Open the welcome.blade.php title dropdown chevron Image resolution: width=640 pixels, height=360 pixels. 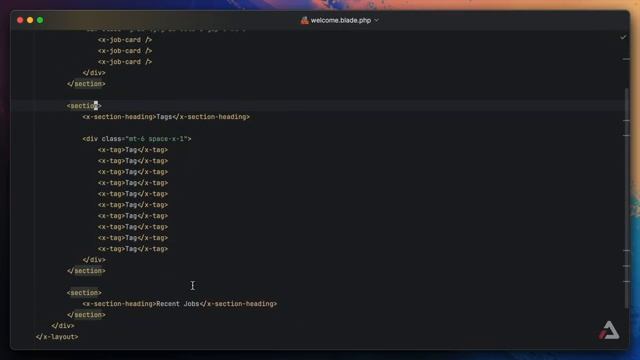376,20
